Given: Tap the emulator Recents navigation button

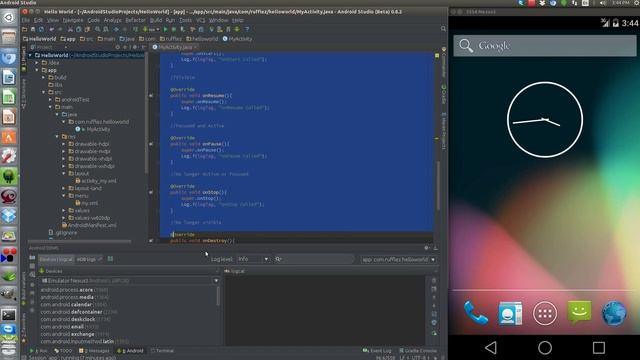Looking at the screenshot, I should [x=599, y=348].
